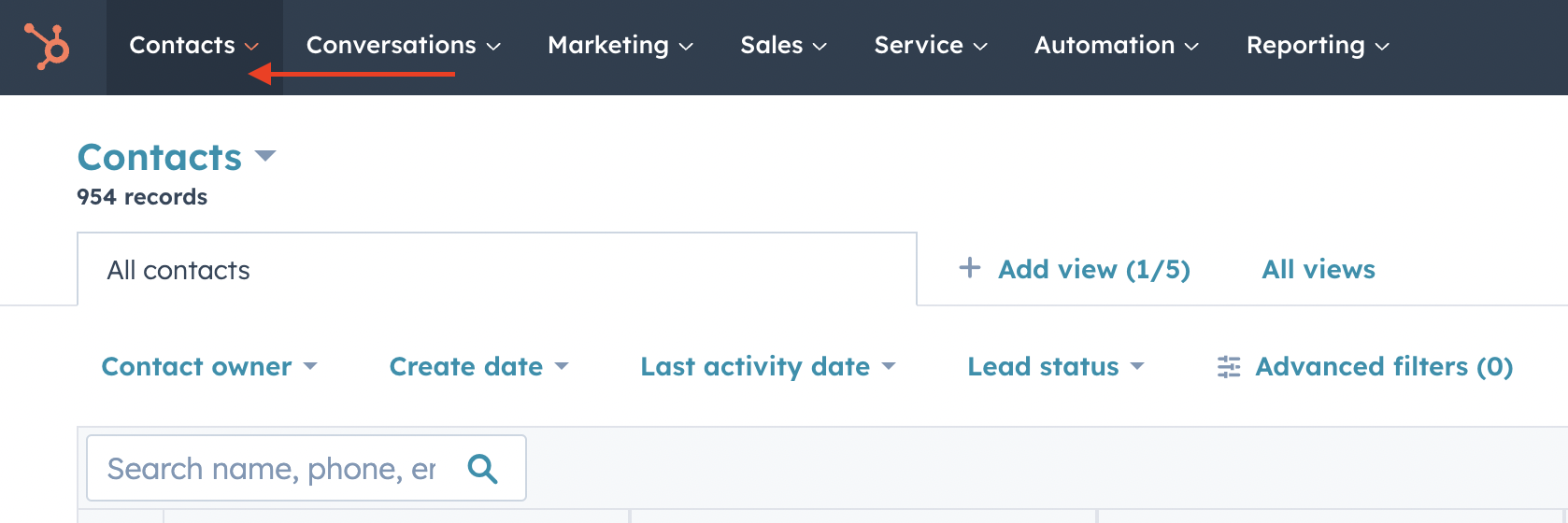This screenshot has width=1568, height=523.
Task: Click the HubSpot sprocket logo
Action: (x=47, y=46)
